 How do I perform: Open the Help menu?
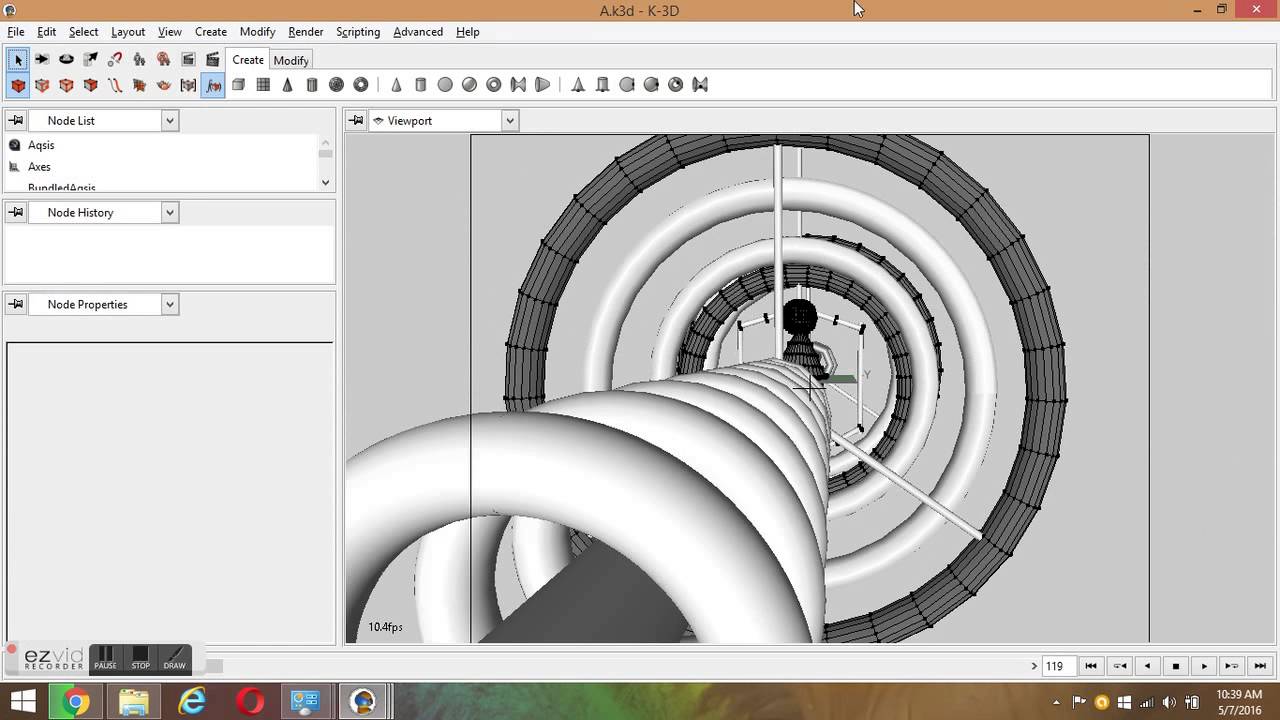[x=468, y=32]
